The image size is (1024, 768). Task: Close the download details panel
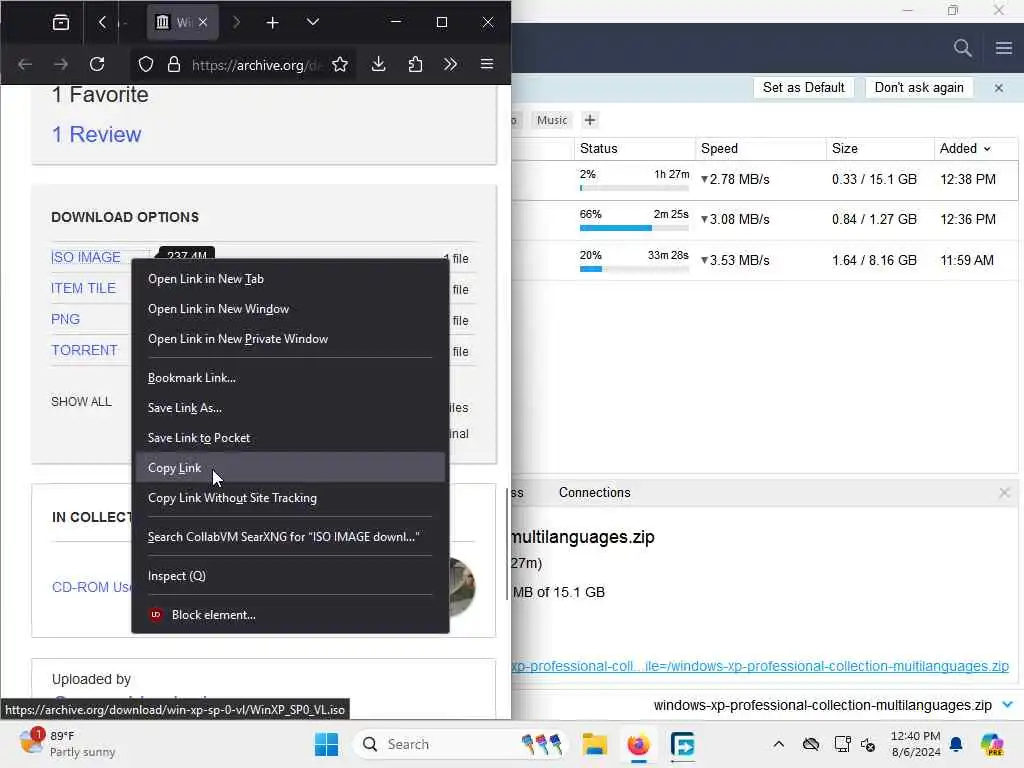(1004, 492)
